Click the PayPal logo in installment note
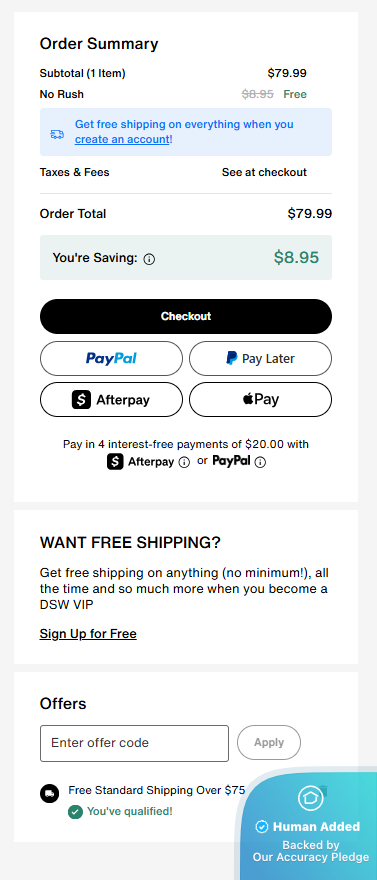This screenshot has width=377, height=880. (x=231, y=461)
